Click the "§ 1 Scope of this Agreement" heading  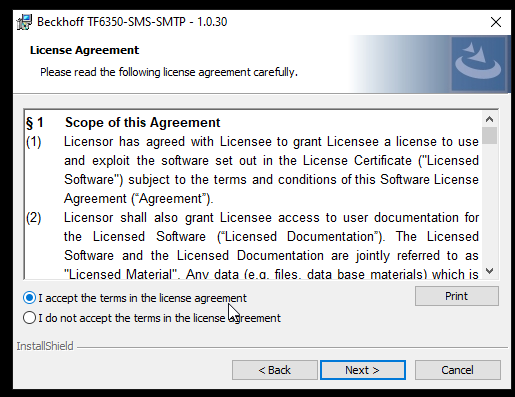coord(123,122)
